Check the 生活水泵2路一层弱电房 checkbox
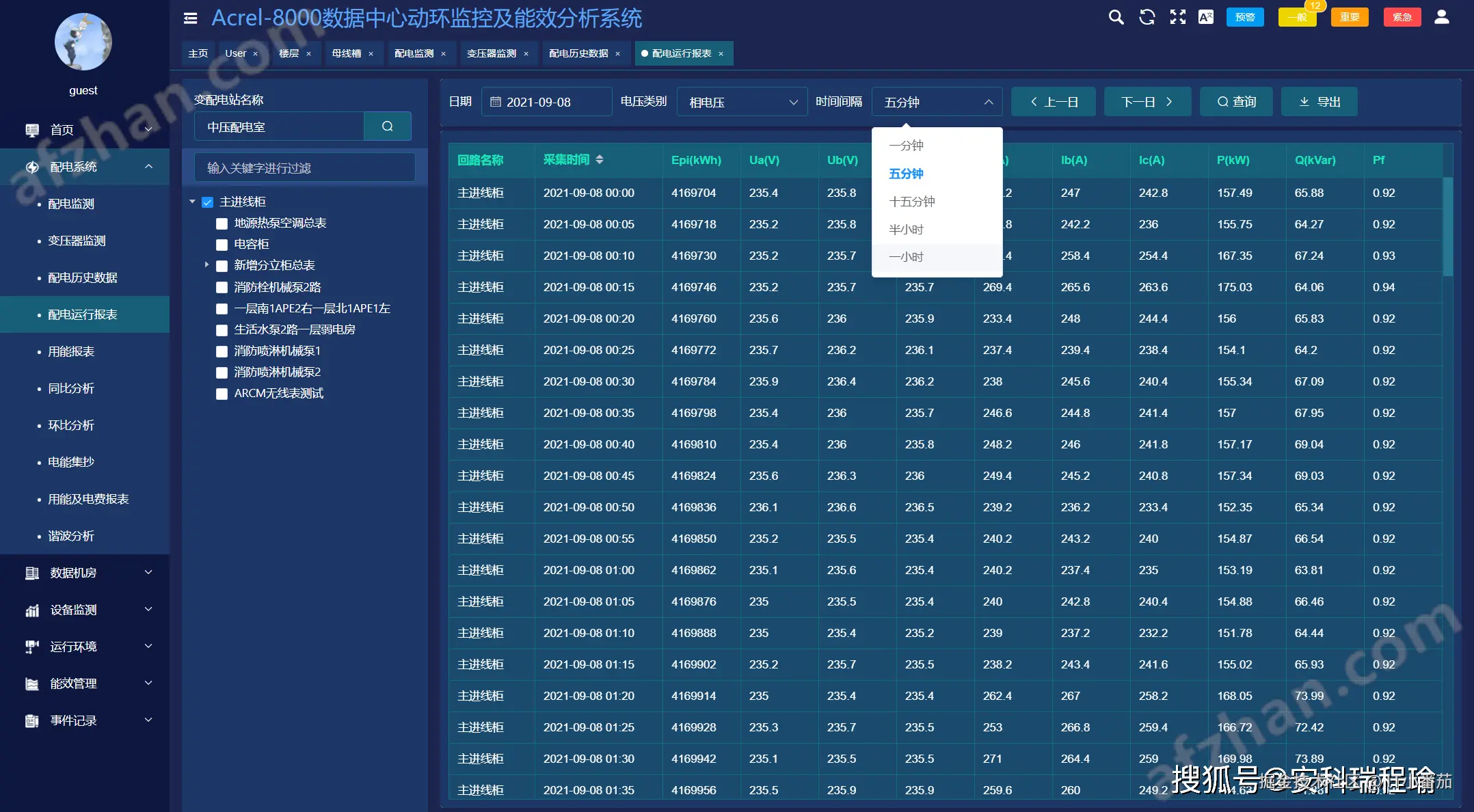Screen dimensions: 1474x812 (222, 330)
